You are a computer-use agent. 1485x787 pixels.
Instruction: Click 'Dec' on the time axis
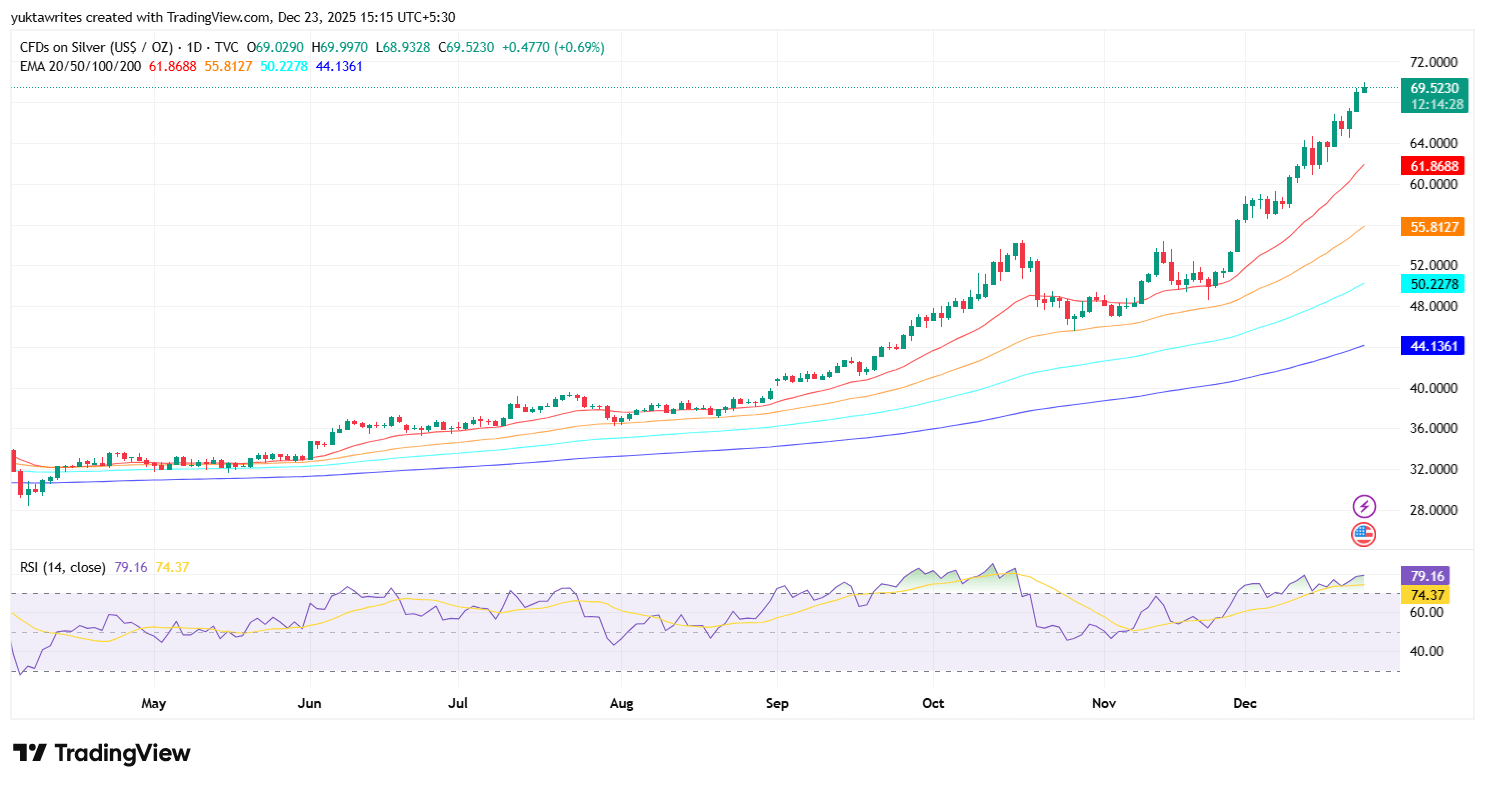[1245, 703]
